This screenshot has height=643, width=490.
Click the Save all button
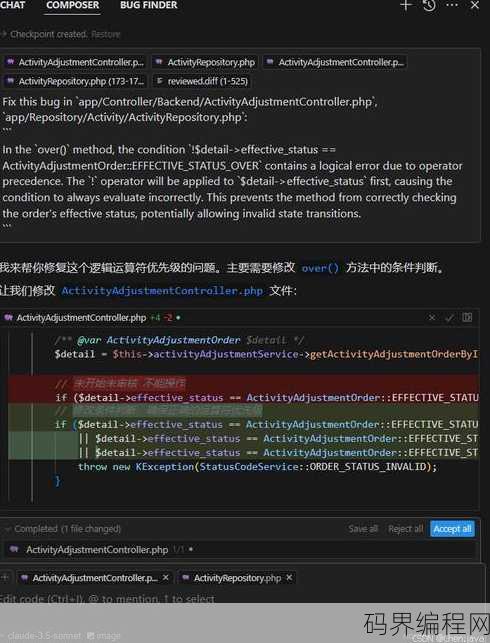point(363,529)
